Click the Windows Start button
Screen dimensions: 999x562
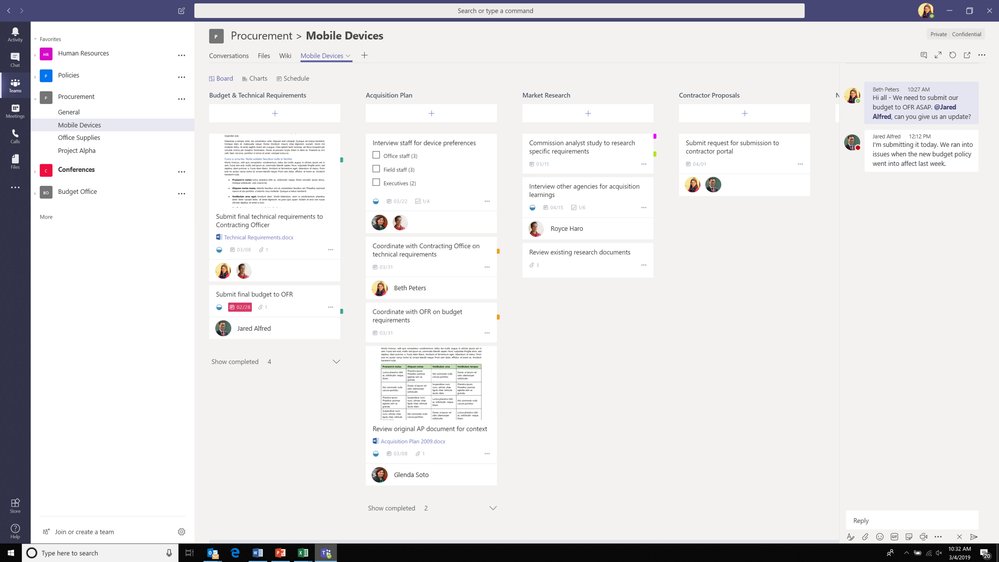[10, 553]
